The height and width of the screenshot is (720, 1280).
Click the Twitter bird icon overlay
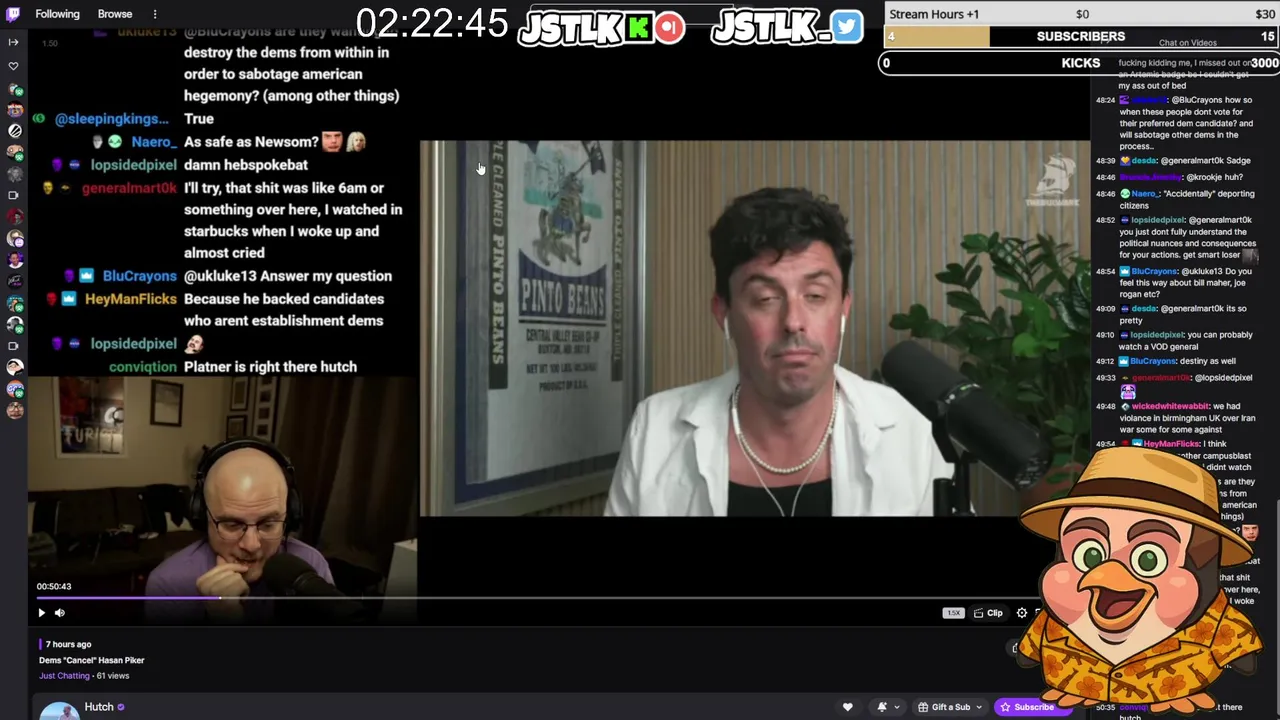[846, 27]
